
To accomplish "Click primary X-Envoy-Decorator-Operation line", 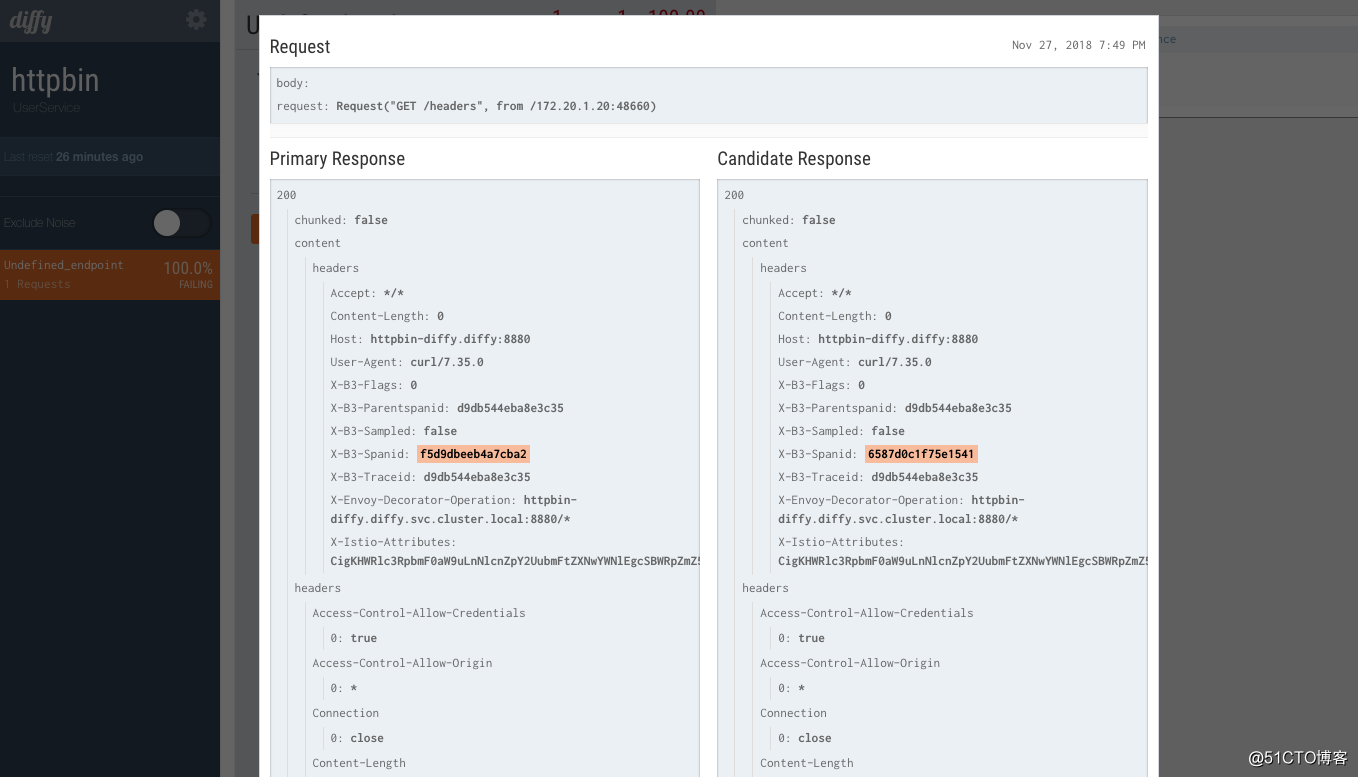I will click(454, 509).
